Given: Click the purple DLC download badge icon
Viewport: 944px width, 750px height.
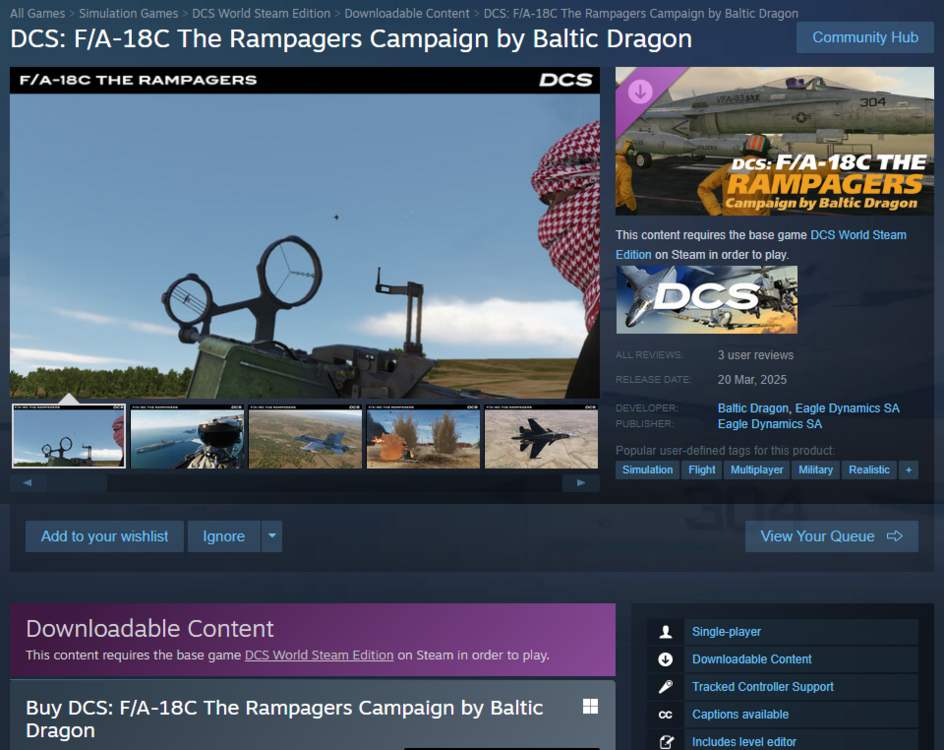Looking at the screenshot, I should [x=640, y=91].
